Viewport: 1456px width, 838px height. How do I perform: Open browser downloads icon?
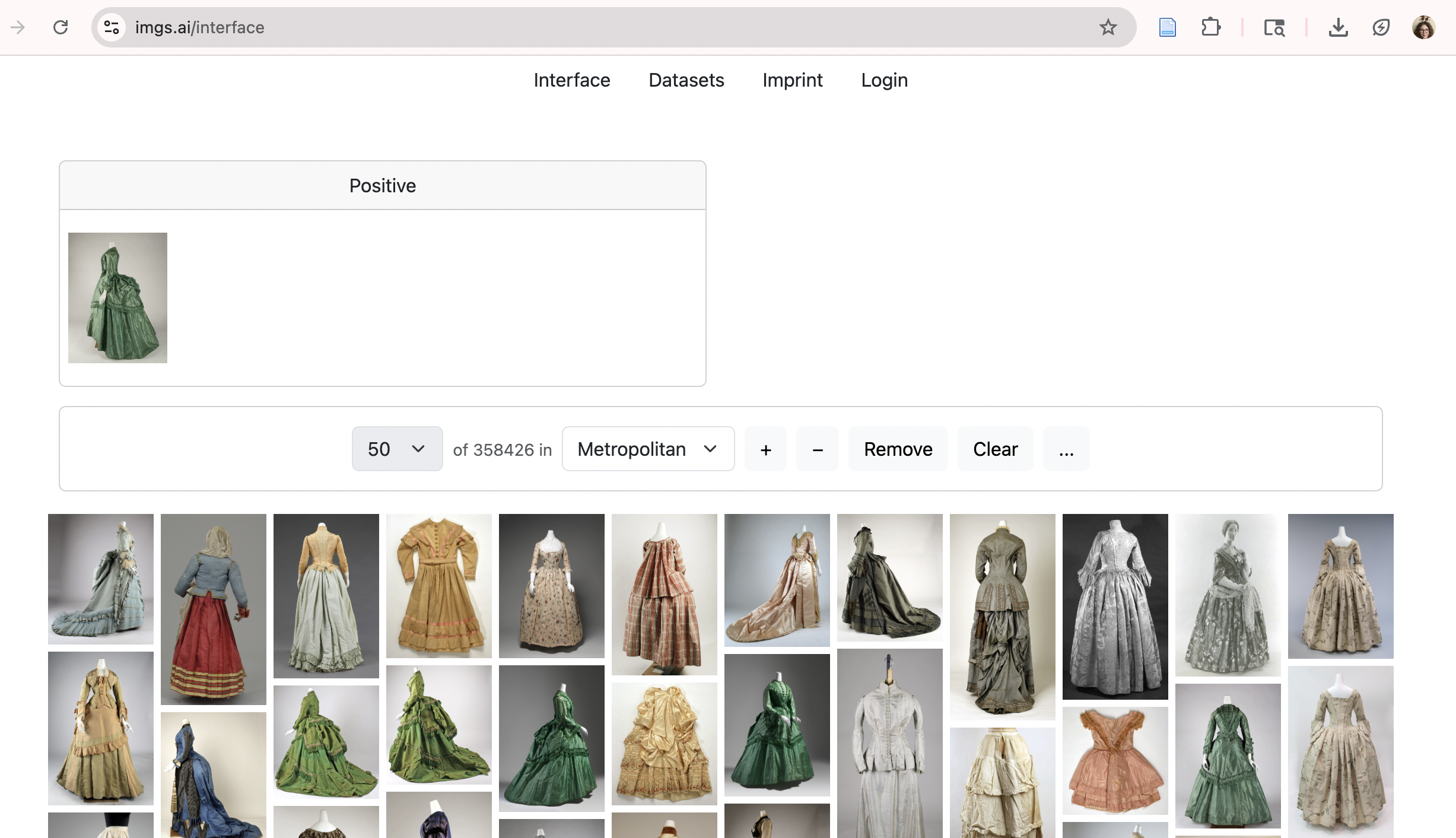point(1338,27)
